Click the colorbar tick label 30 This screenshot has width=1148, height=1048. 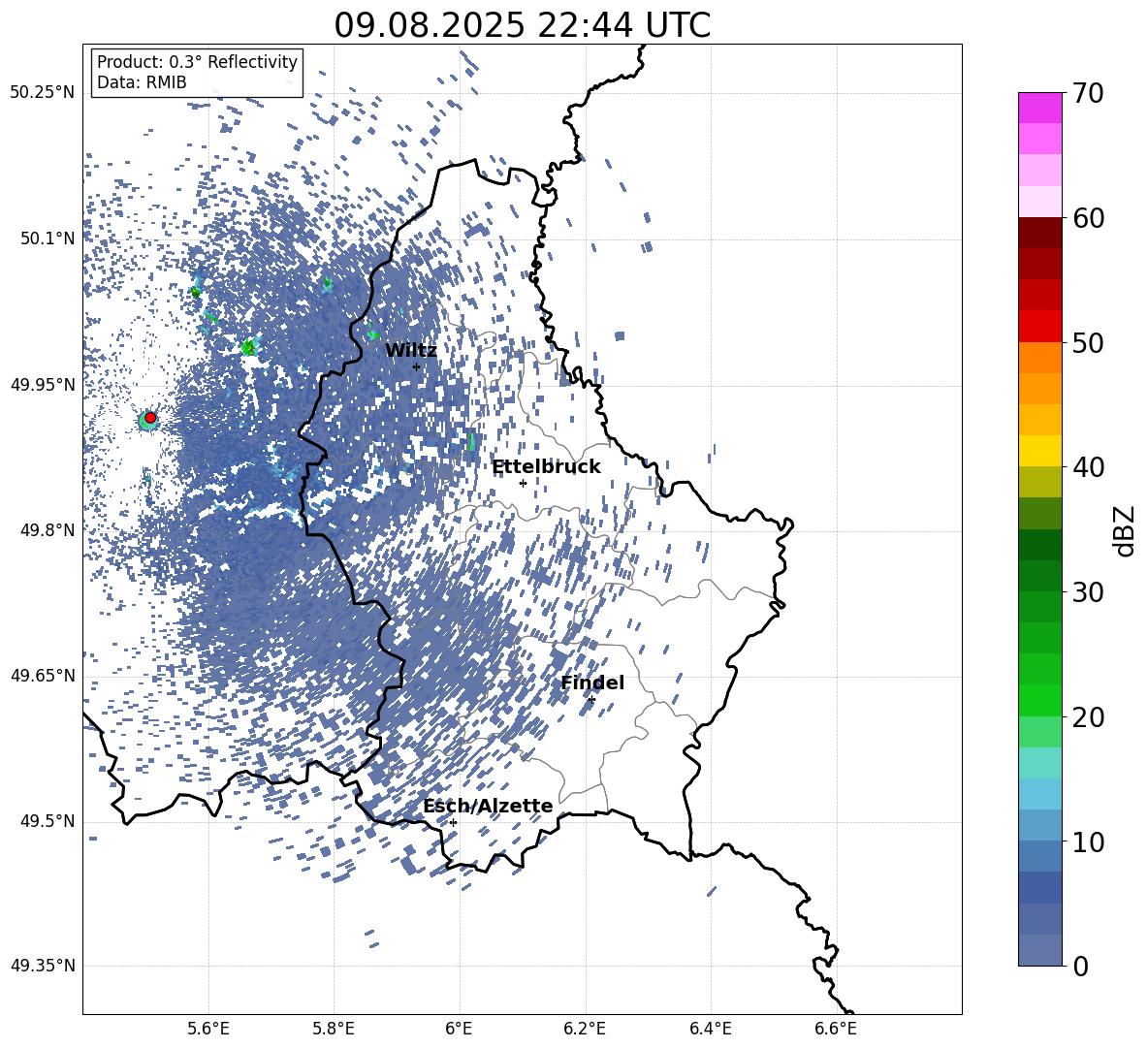click(x=1087, y=592)
